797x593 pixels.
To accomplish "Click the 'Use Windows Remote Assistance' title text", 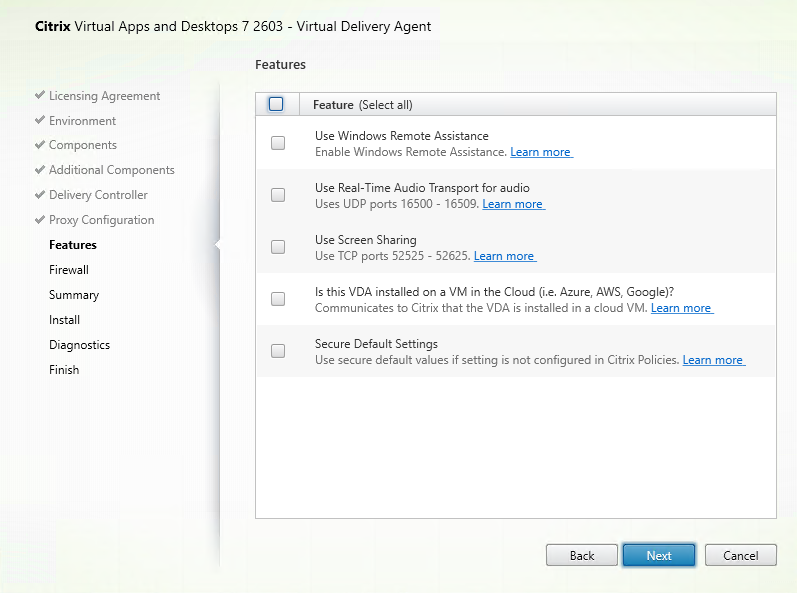I will 402,136.
